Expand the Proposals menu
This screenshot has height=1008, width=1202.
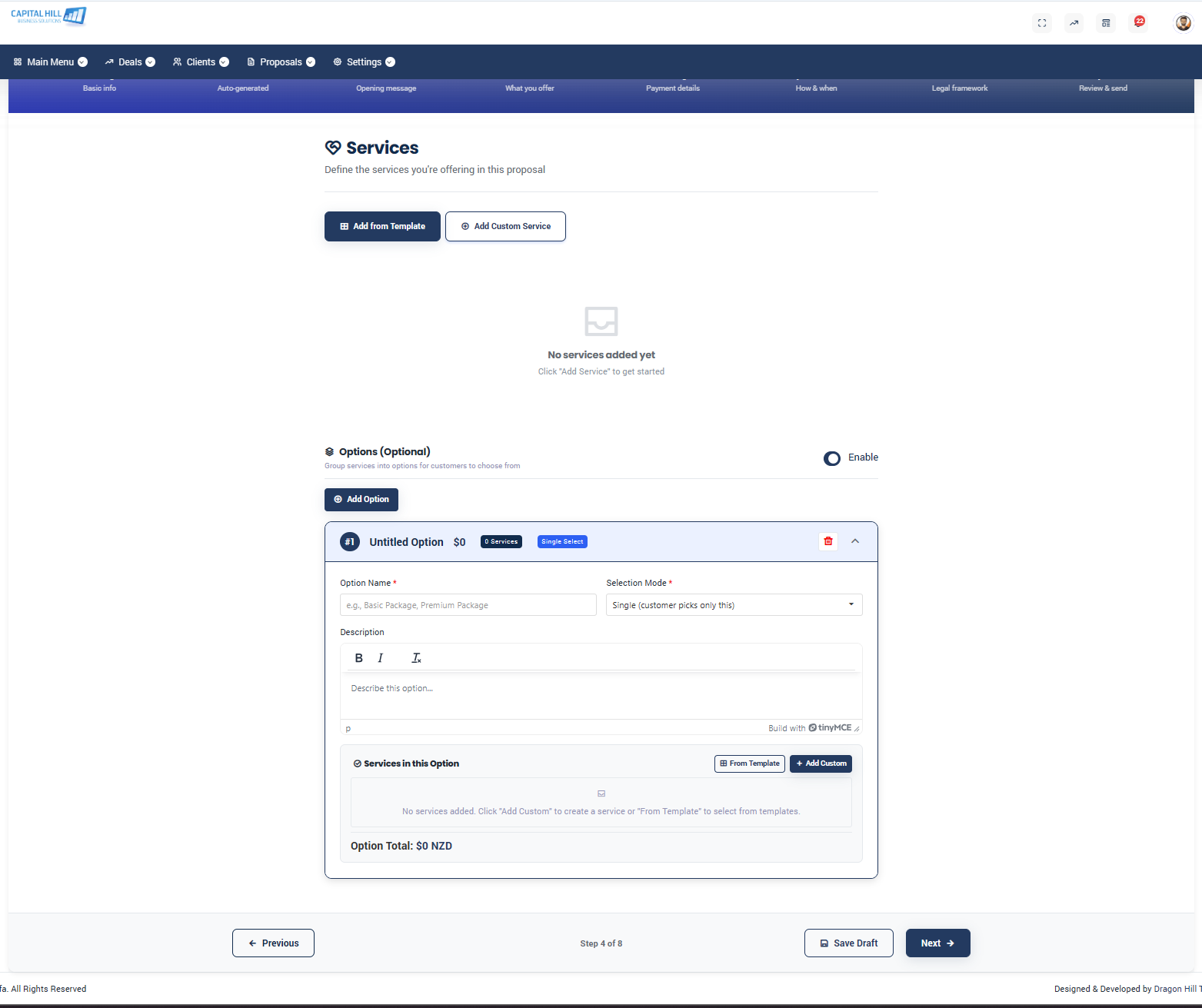[x=281, y=62]
